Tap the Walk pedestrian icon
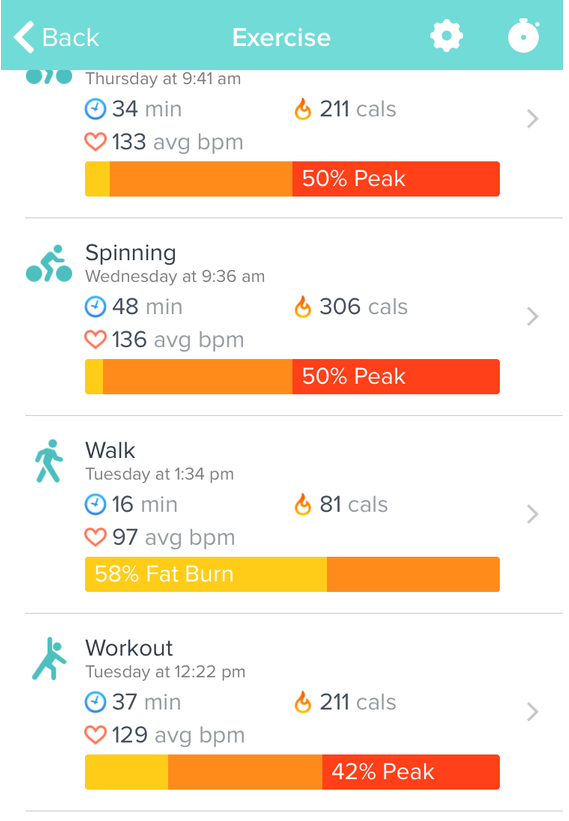This screenshot has height=821, width=569. (49, 461)
